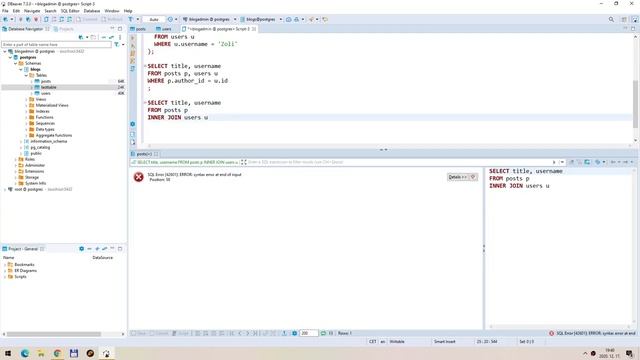The width and height of the screenshot is (640, 360).
Task: Select the posts table in the tree
Action: pyautogui.click(x=46, y=81)
